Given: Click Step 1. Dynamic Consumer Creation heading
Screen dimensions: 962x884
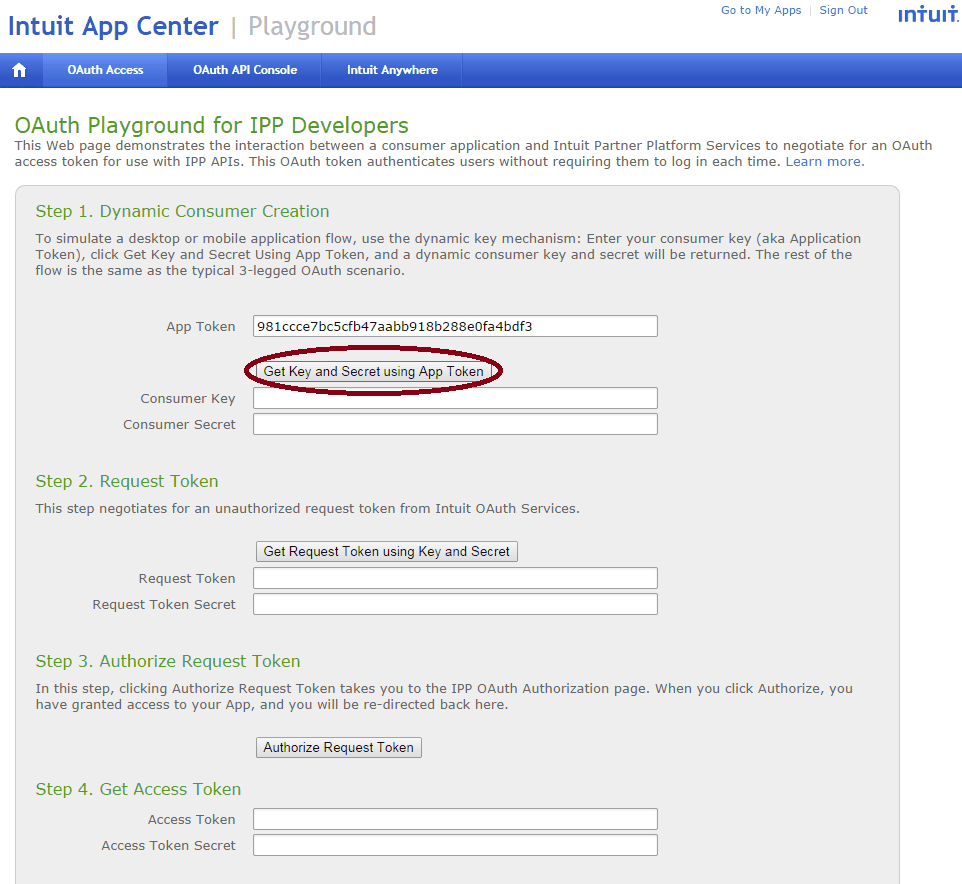Looking at the screenshot, I should coord(182,211).
